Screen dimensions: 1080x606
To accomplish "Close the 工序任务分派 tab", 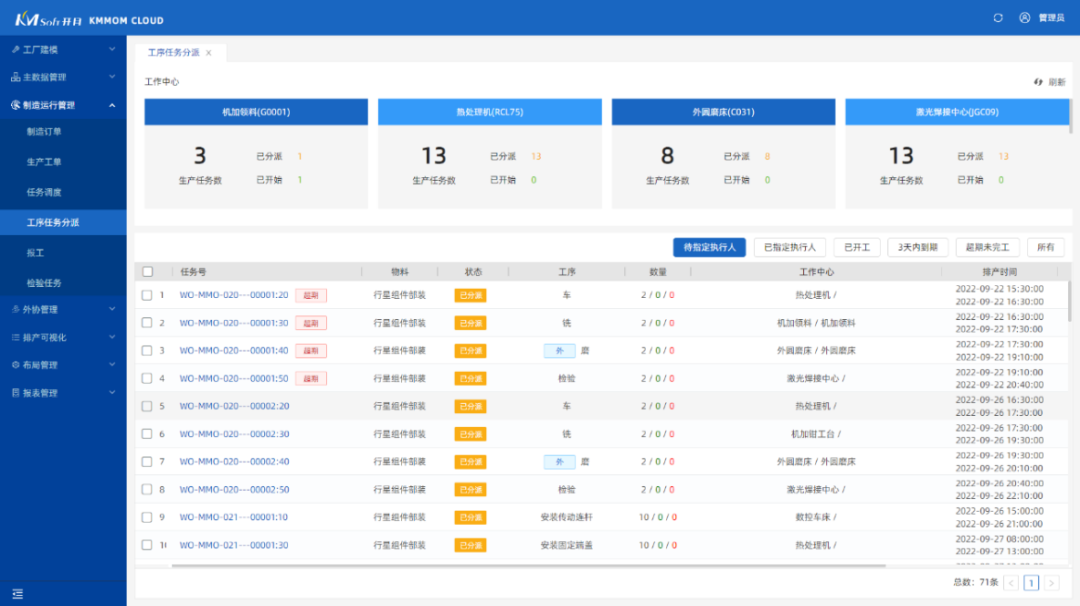I will (209, 52).
